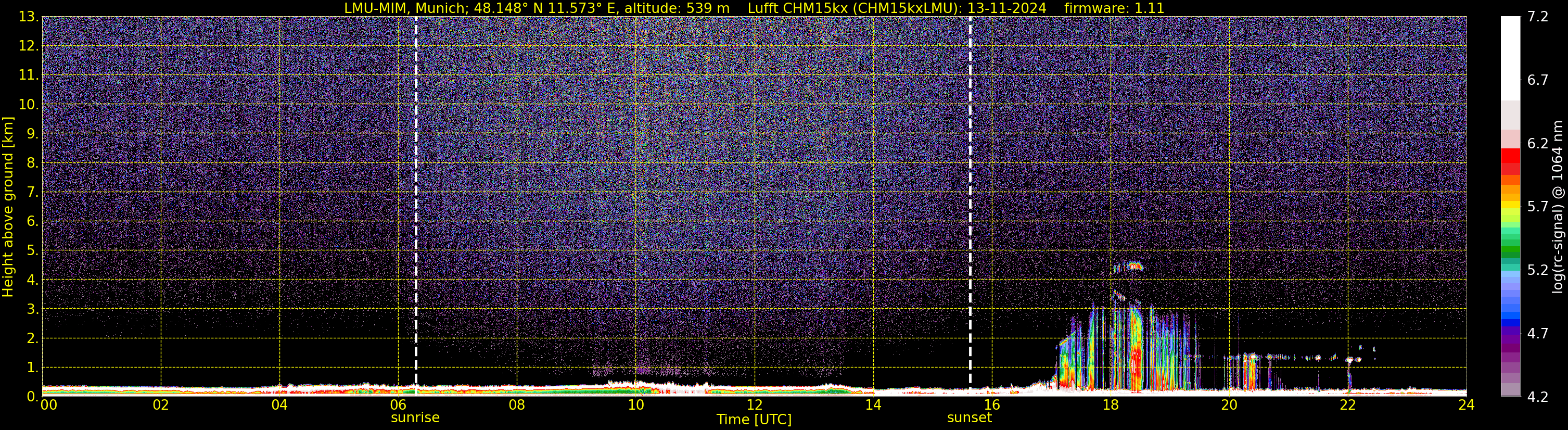The height and width of the screenshot is (430, 1568).
Task: Click the colorbar value '7.2'
Action: pos(1538,17)
